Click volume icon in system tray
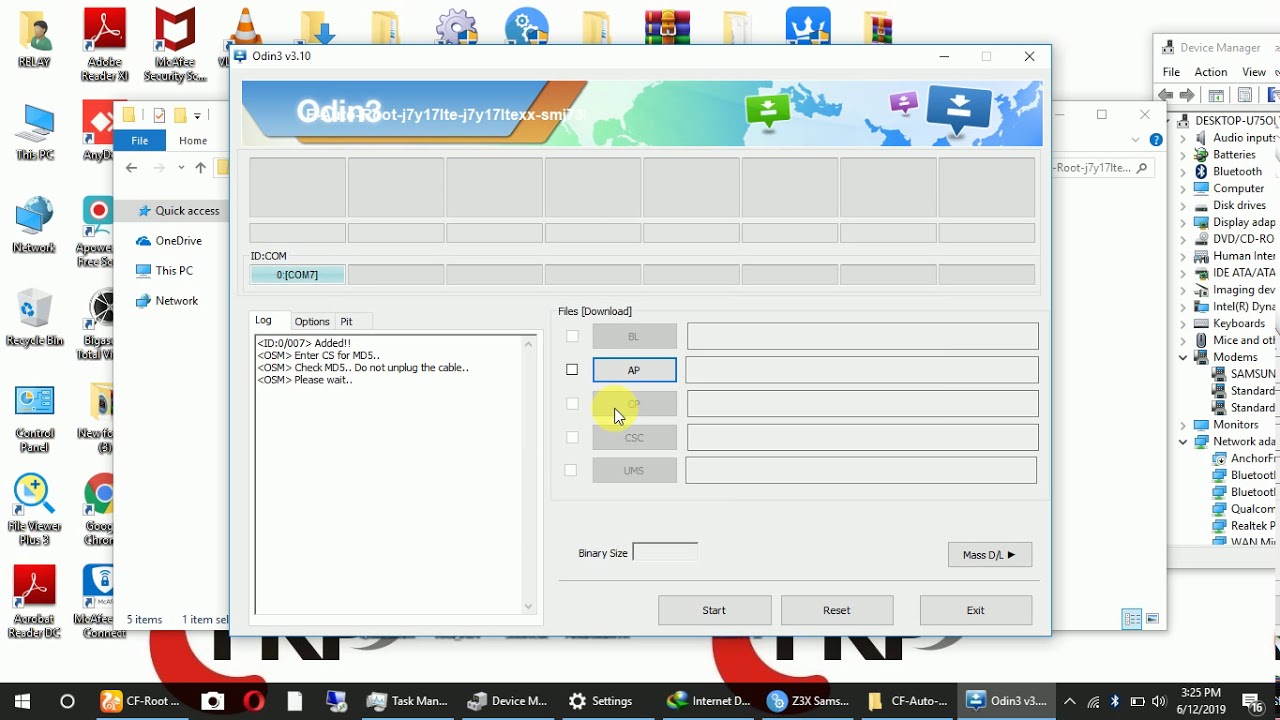 [1159, 701]
